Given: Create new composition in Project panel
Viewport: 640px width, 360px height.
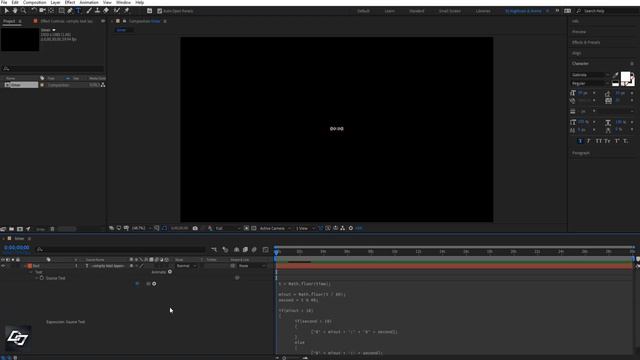Looking at the screenshot, I should (x=20, y=229).
